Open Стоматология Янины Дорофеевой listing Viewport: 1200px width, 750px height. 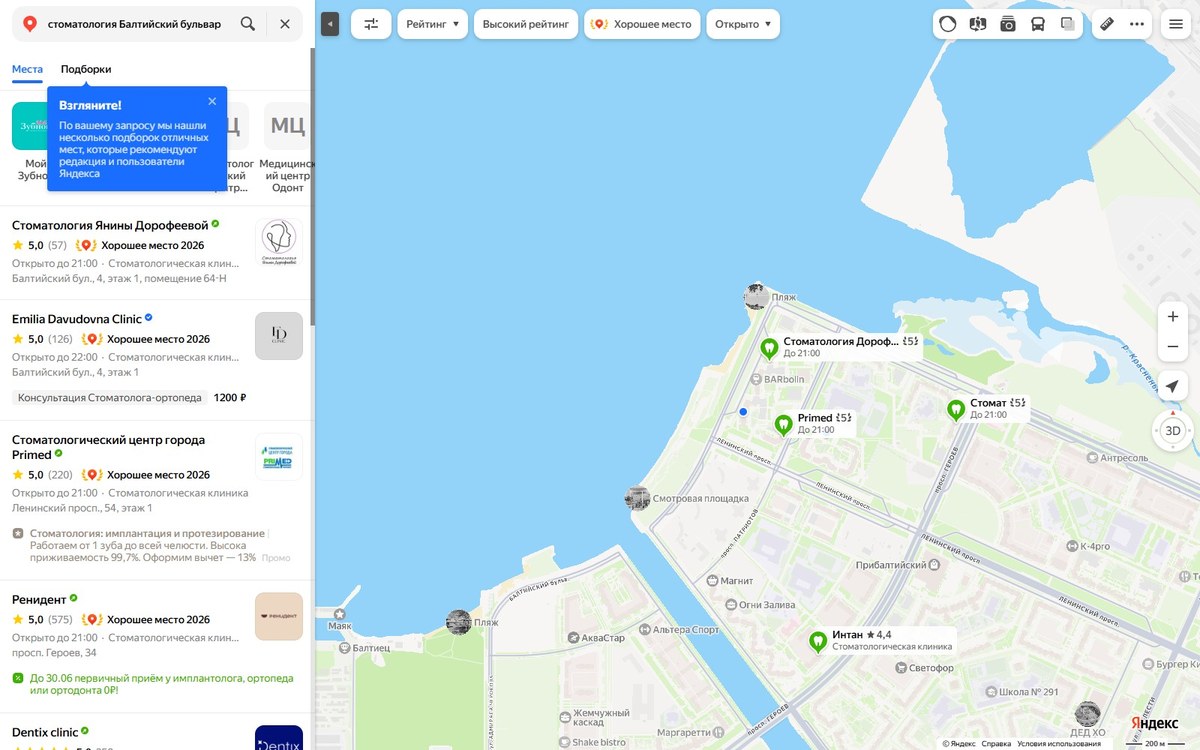(x=110, y=226)
